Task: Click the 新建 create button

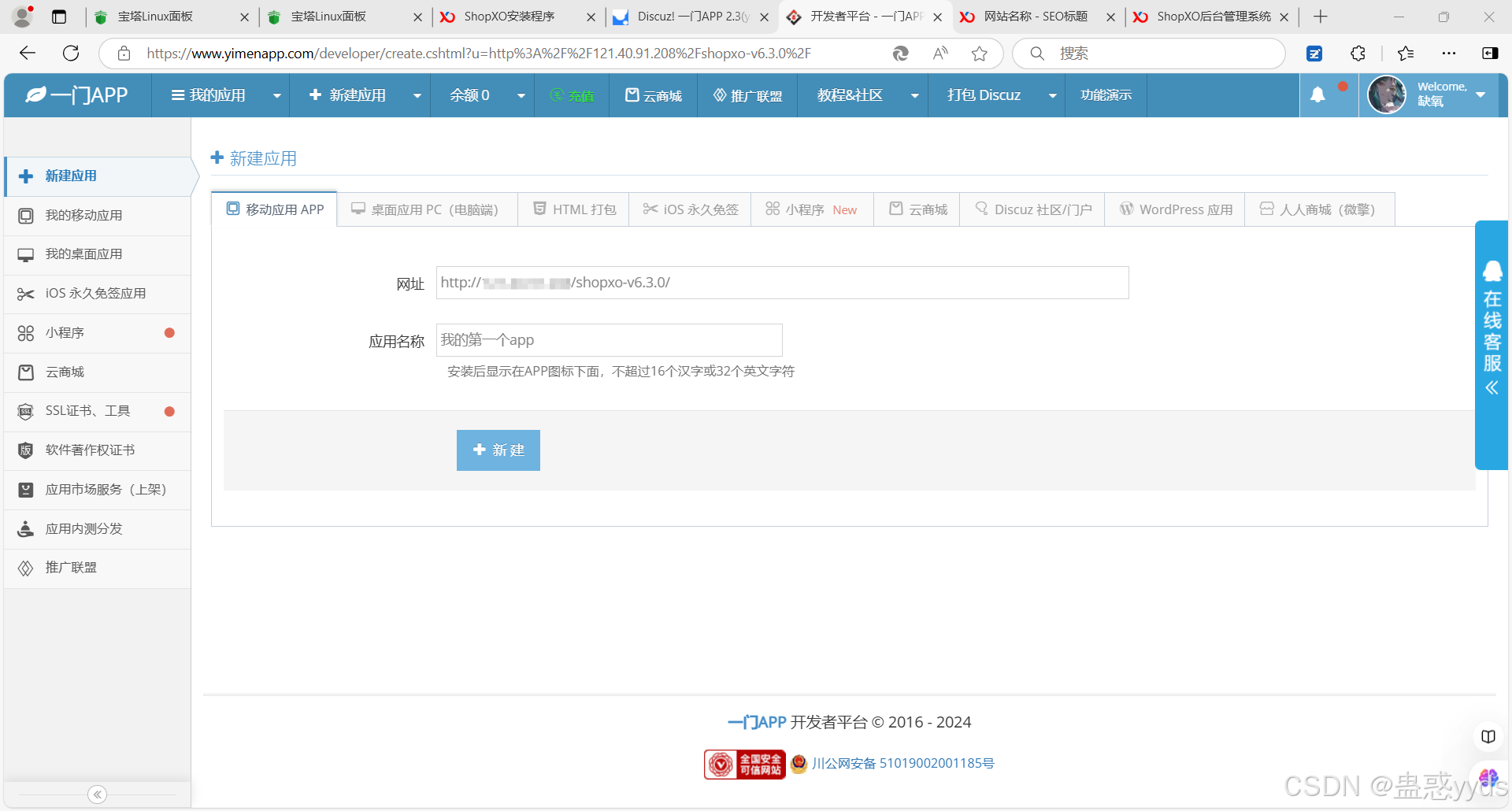Action: [x=498, y=450]
